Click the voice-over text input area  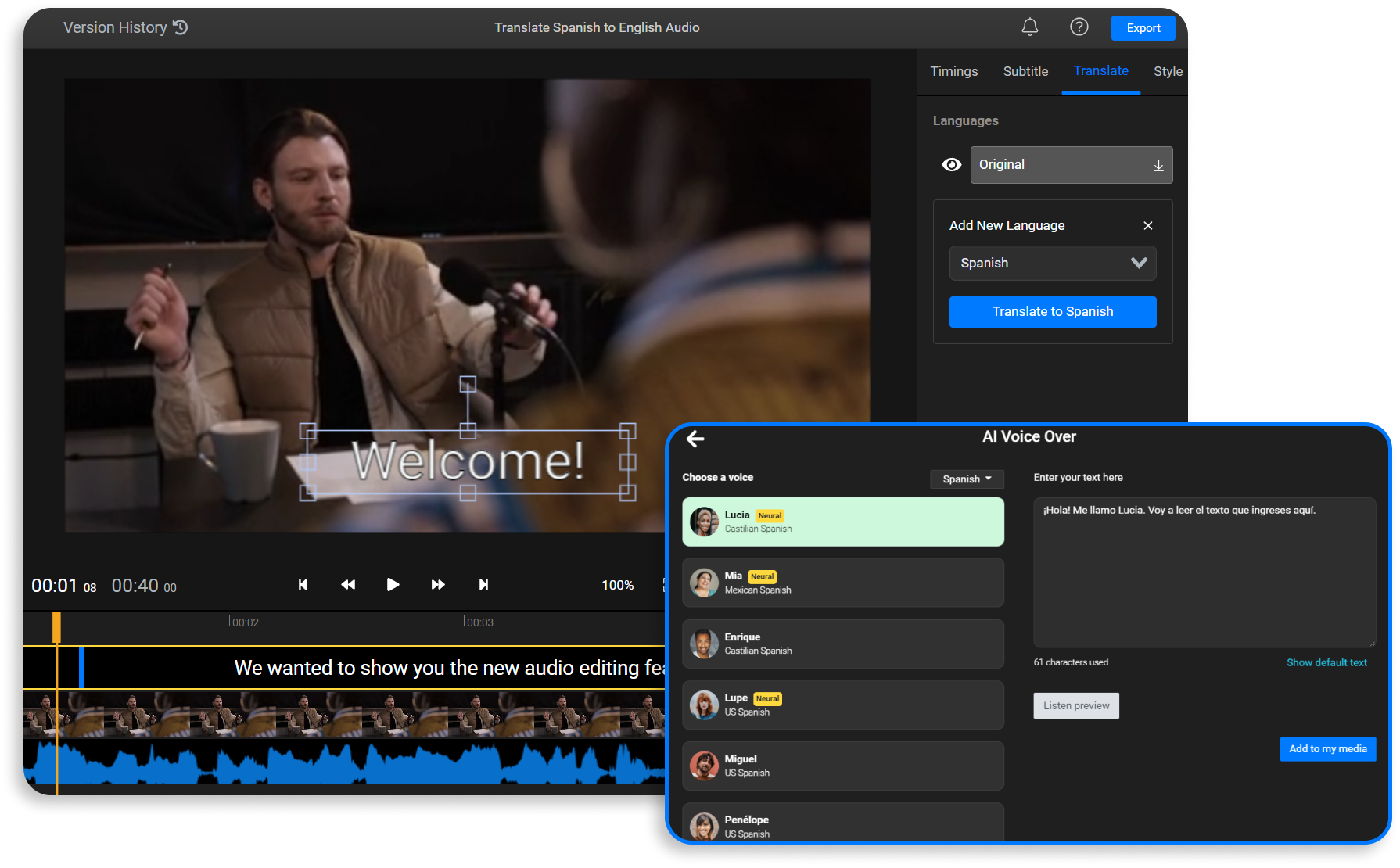point(1204,572)
